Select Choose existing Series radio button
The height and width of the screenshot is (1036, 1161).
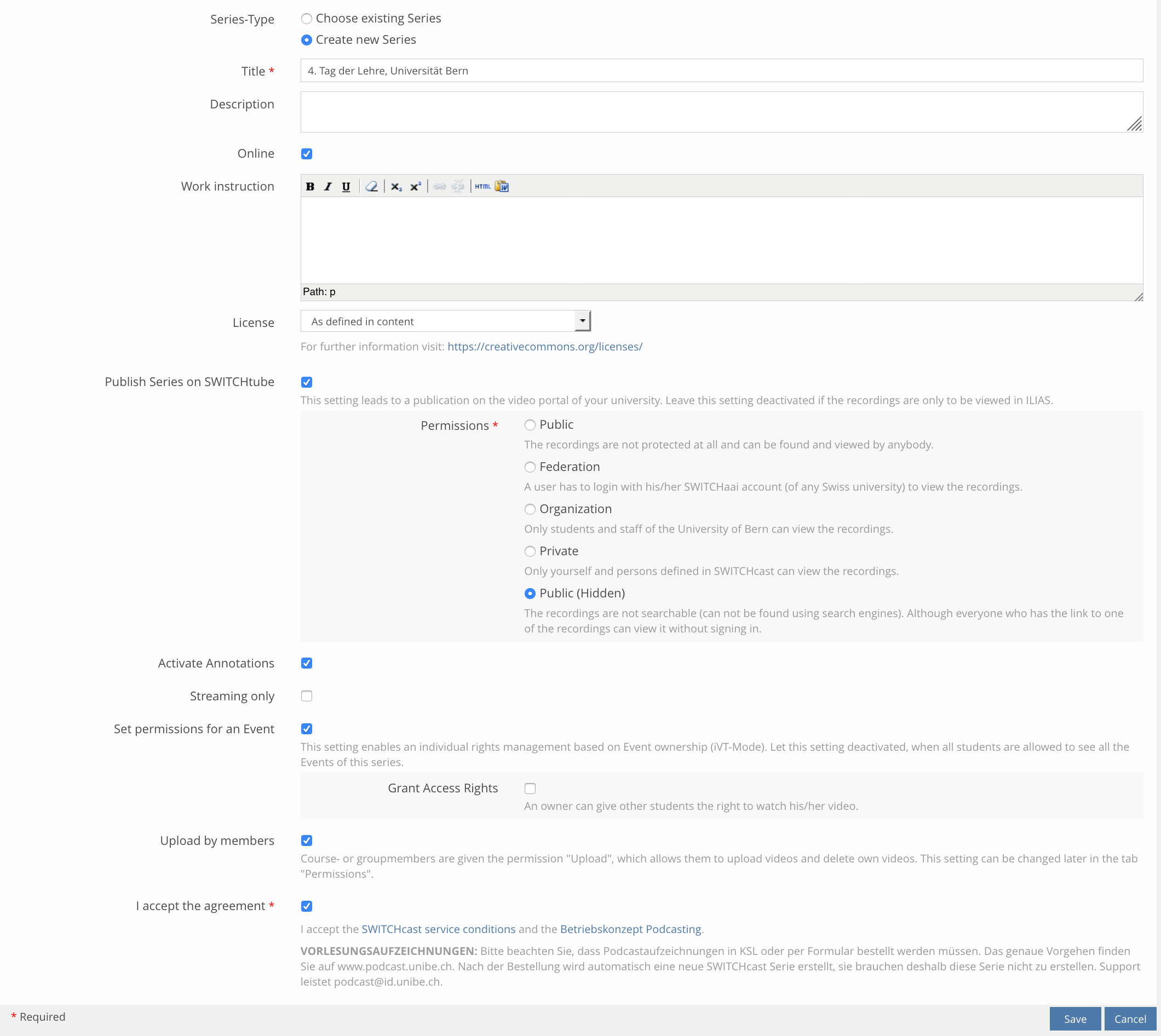307,19
